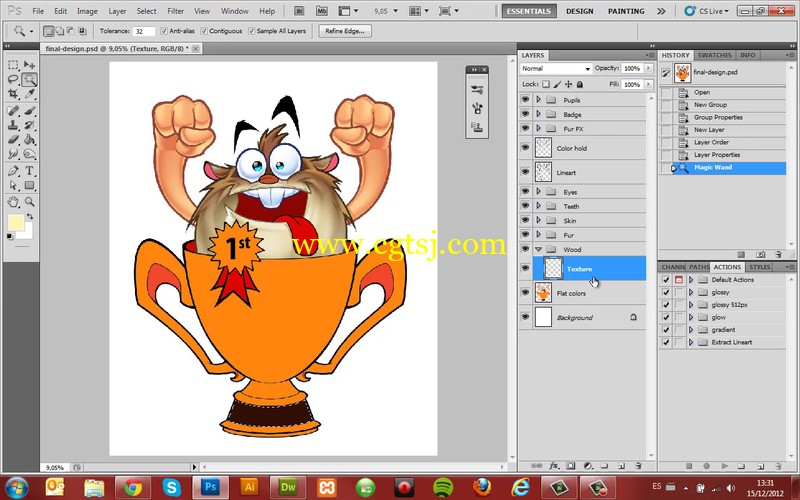Viewport: 800px width, 500px height.
Task: Hide the Pupils layer group
Action: pos(525,99)
